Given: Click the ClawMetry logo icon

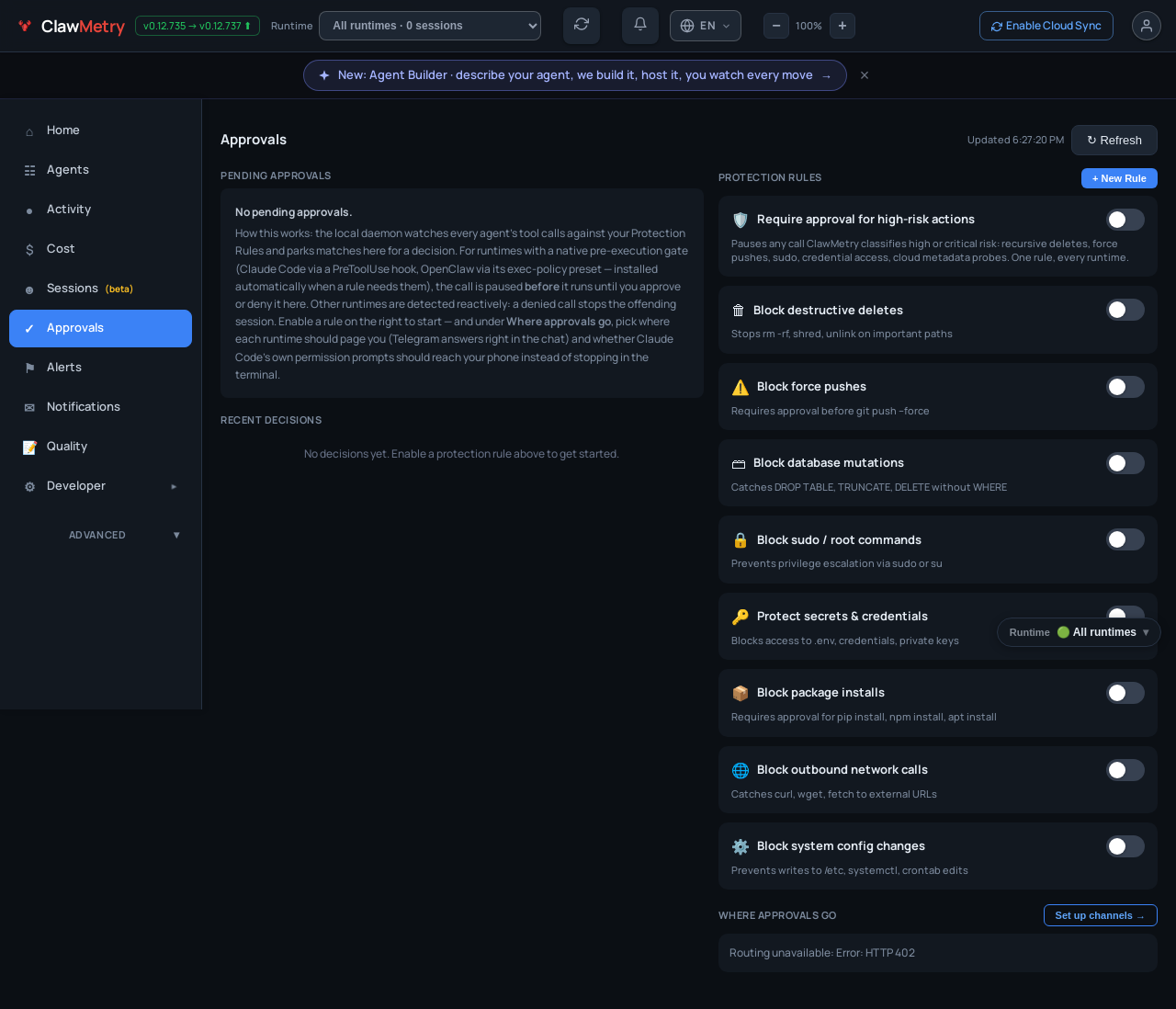Looking at the screenshot, I should [x=25, y=26].
